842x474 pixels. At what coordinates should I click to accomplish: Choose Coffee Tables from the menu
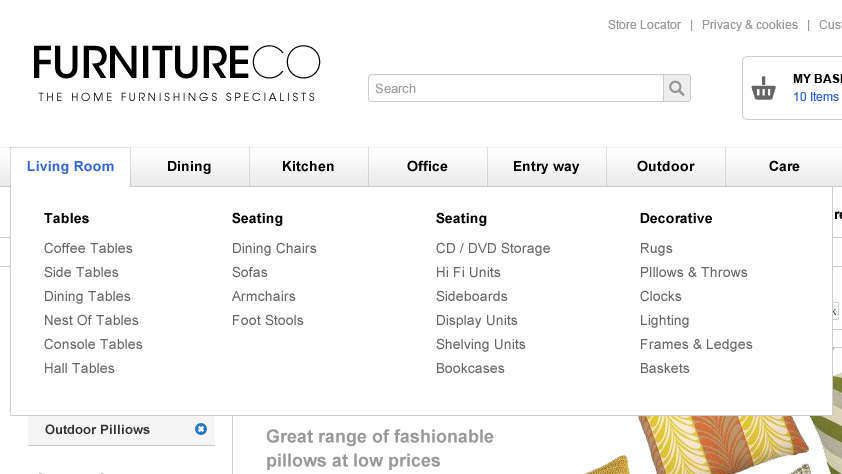[x=88, y=248]
